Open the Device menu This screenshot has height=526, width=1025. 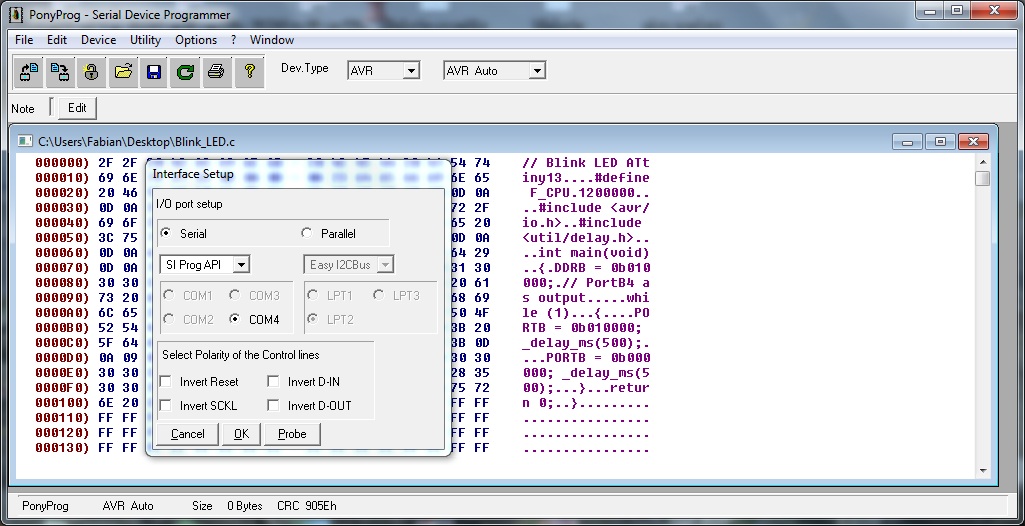pyautogui.click(x=99, y=40)
